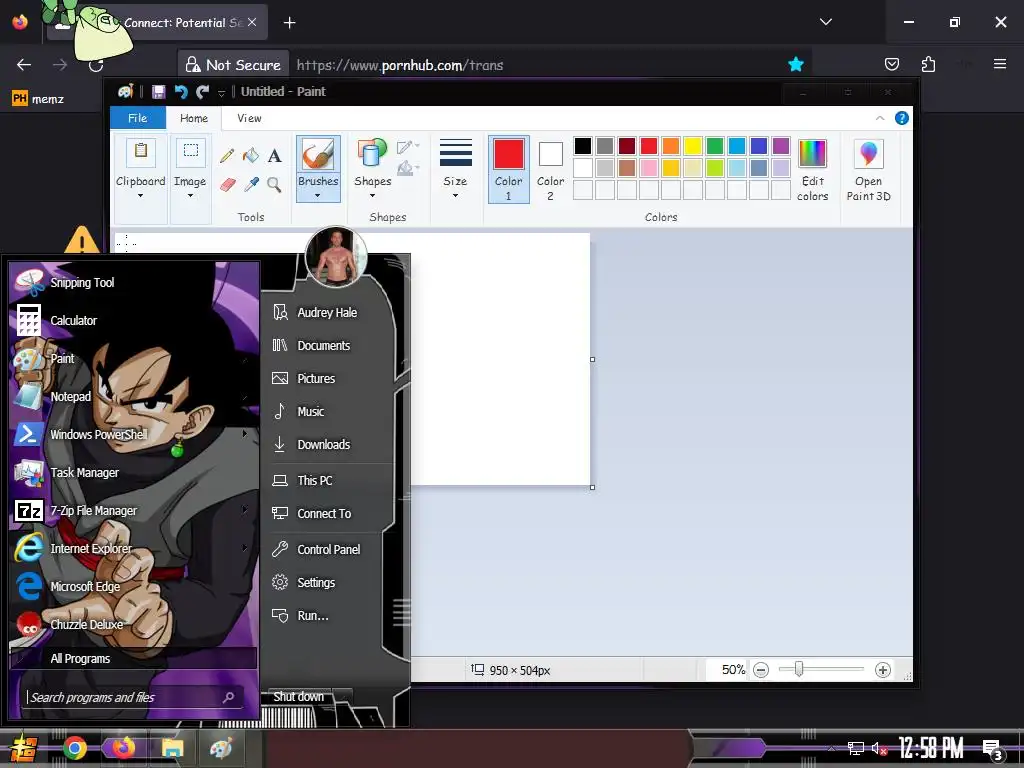Expand the Shapes dropdown arrow

tap(372, 195)
